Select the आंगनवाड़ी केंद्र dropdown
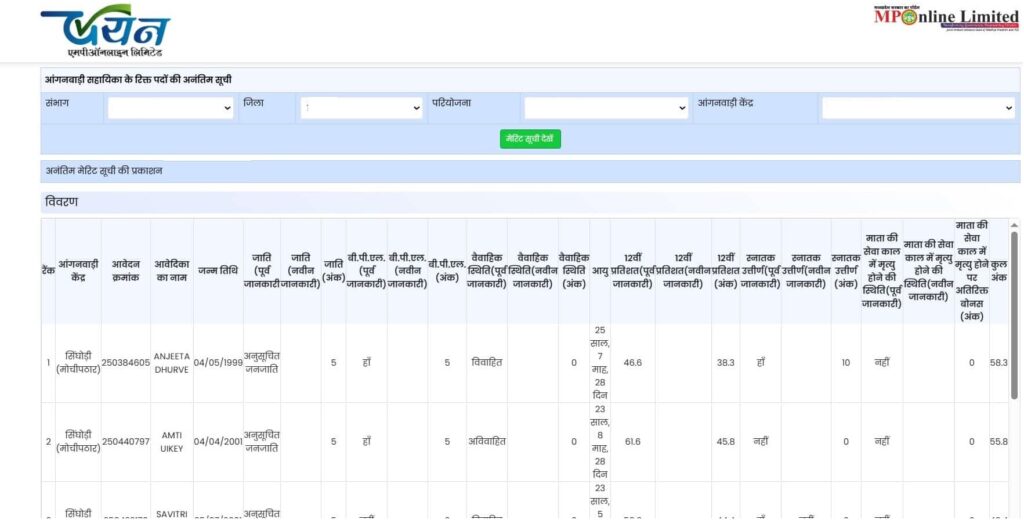The height and width of the screenshot is (530, 1024). [x=918, y=108]
